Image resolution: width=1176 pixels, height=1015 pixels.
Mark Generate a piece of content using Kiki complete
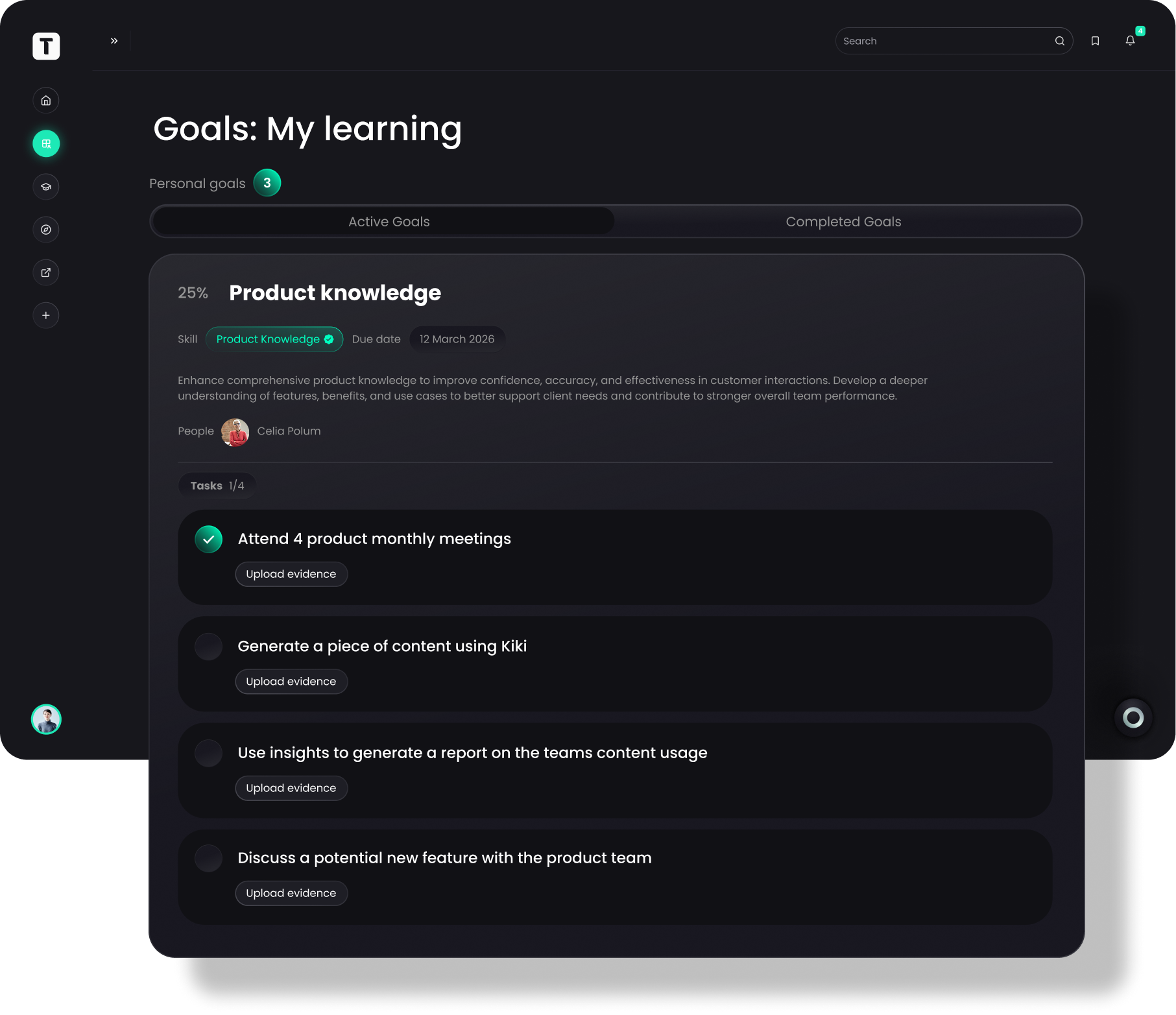[x=208, y=646]
